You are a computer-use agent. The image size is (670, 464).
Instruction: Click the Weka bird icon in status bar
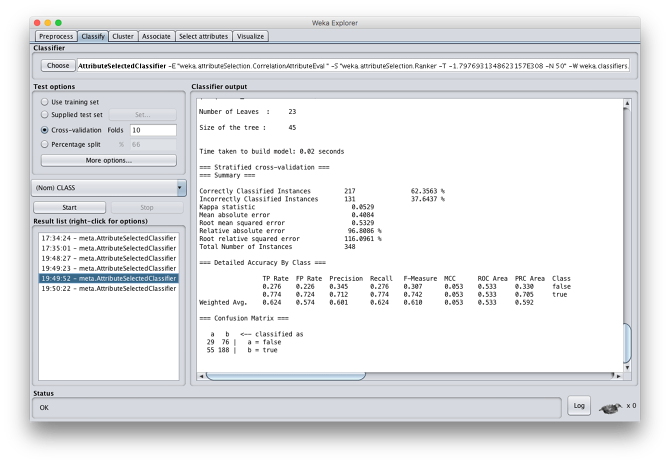(610, 406)
